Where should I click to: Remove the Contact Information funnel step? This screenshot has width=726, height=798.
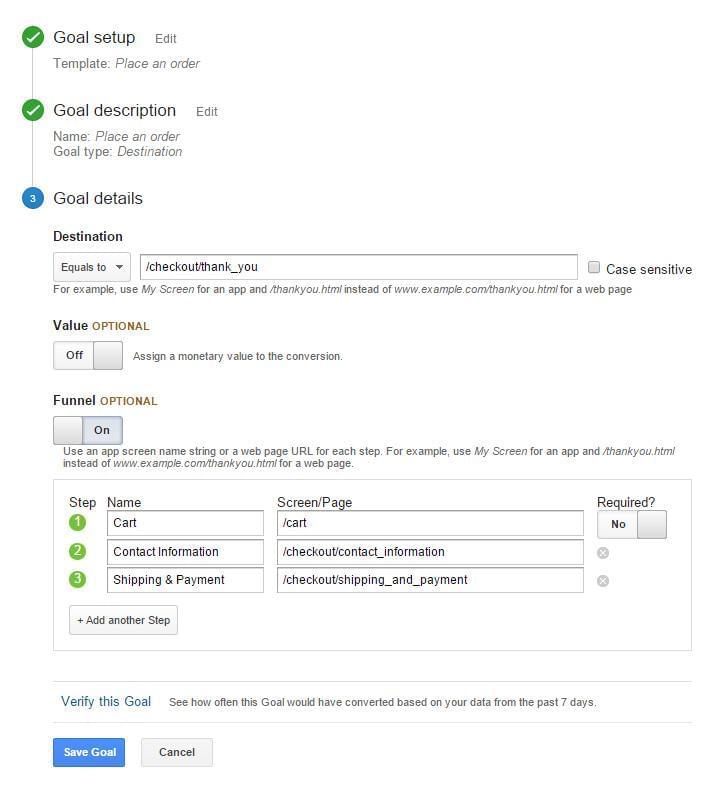point(603,552)
